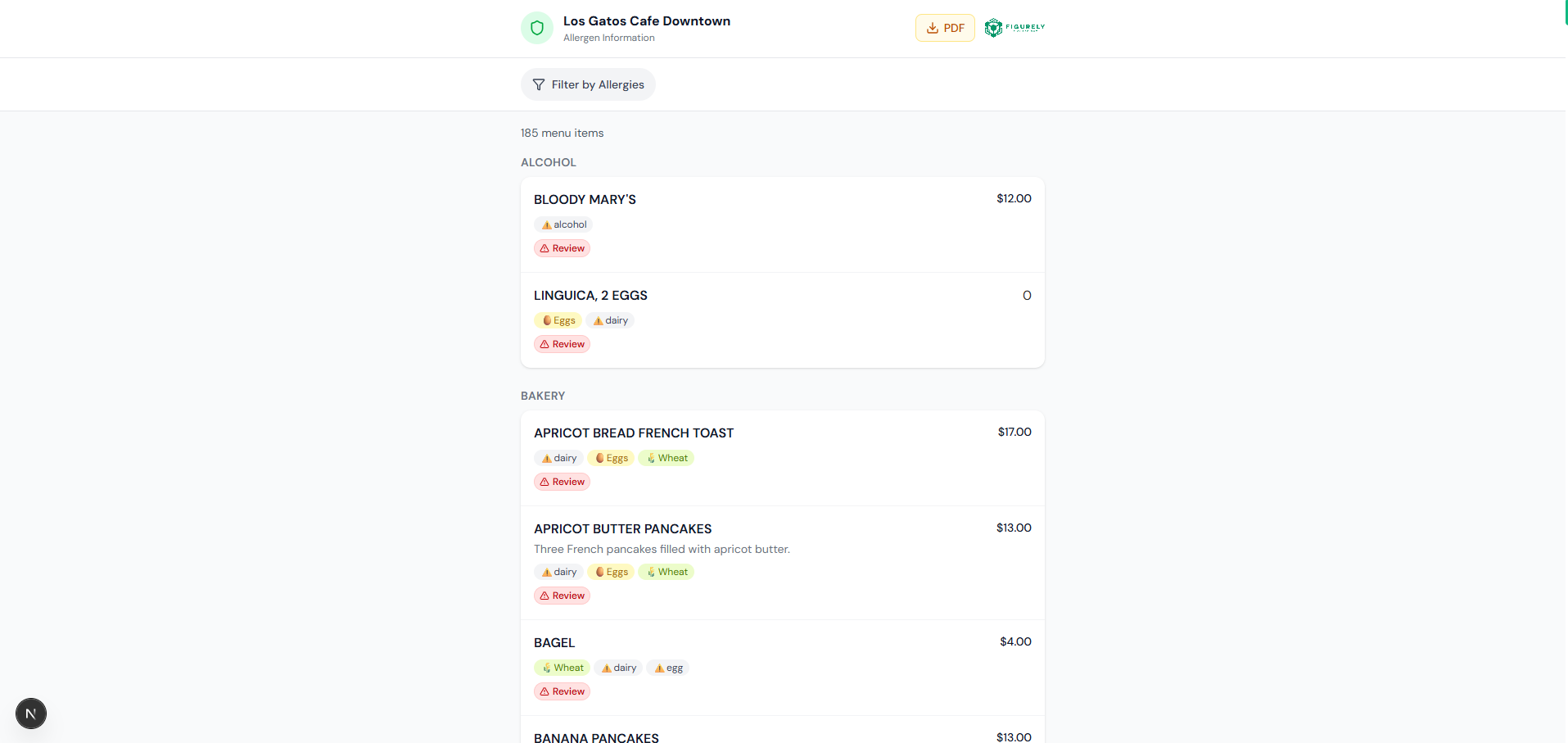Click Wheat tag on Apricot Bread French Toast

667,458
